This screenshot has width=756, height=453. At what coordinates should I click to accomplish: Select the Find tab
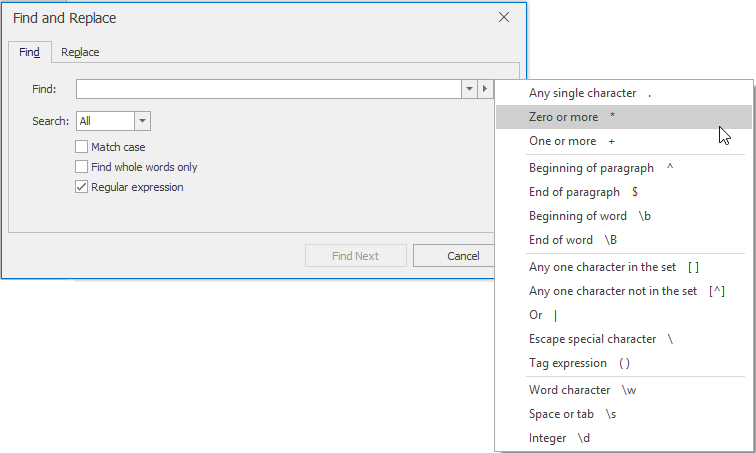30,52
